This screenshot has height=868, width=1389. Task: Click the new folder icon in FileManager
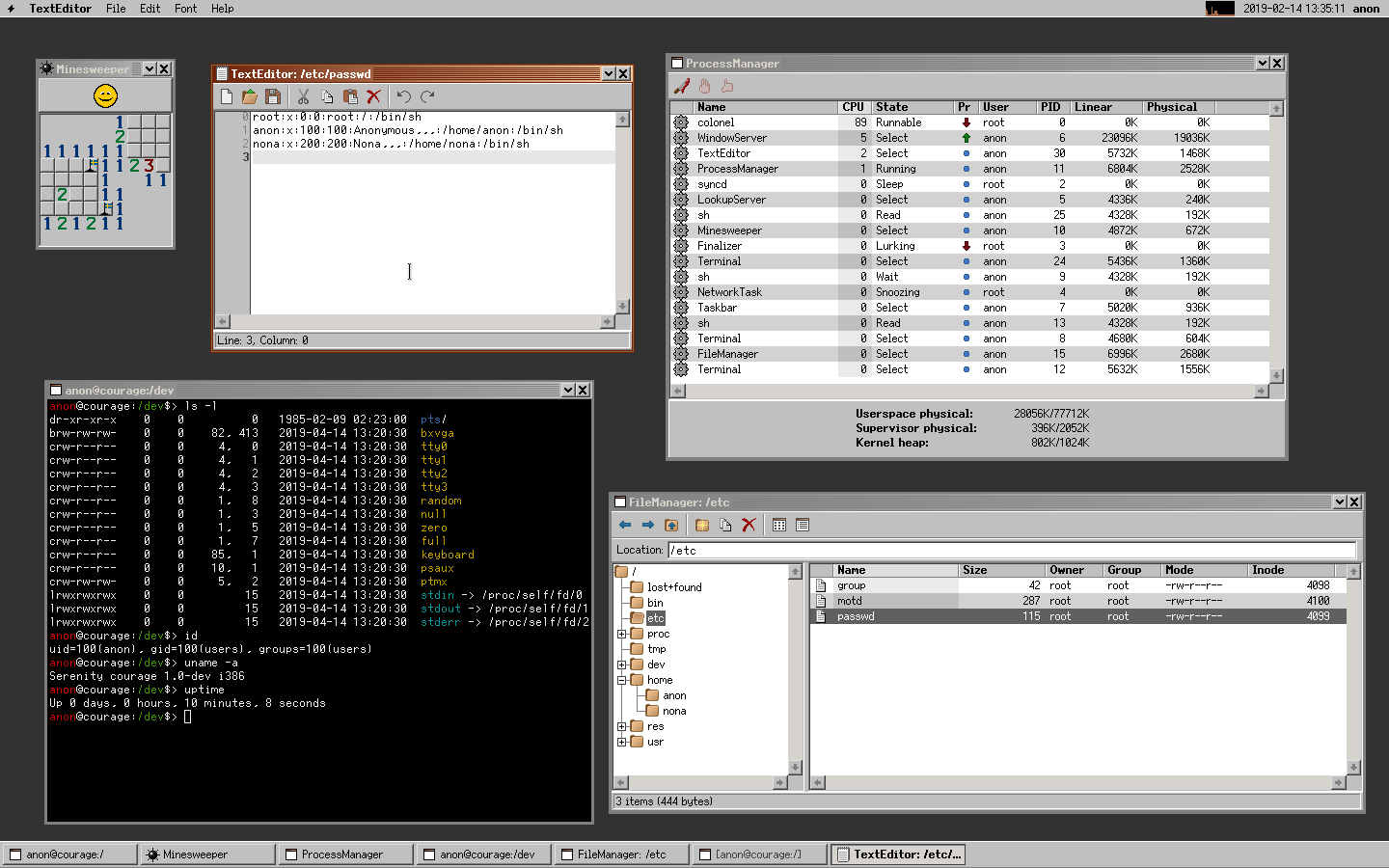tap(702, 526)
